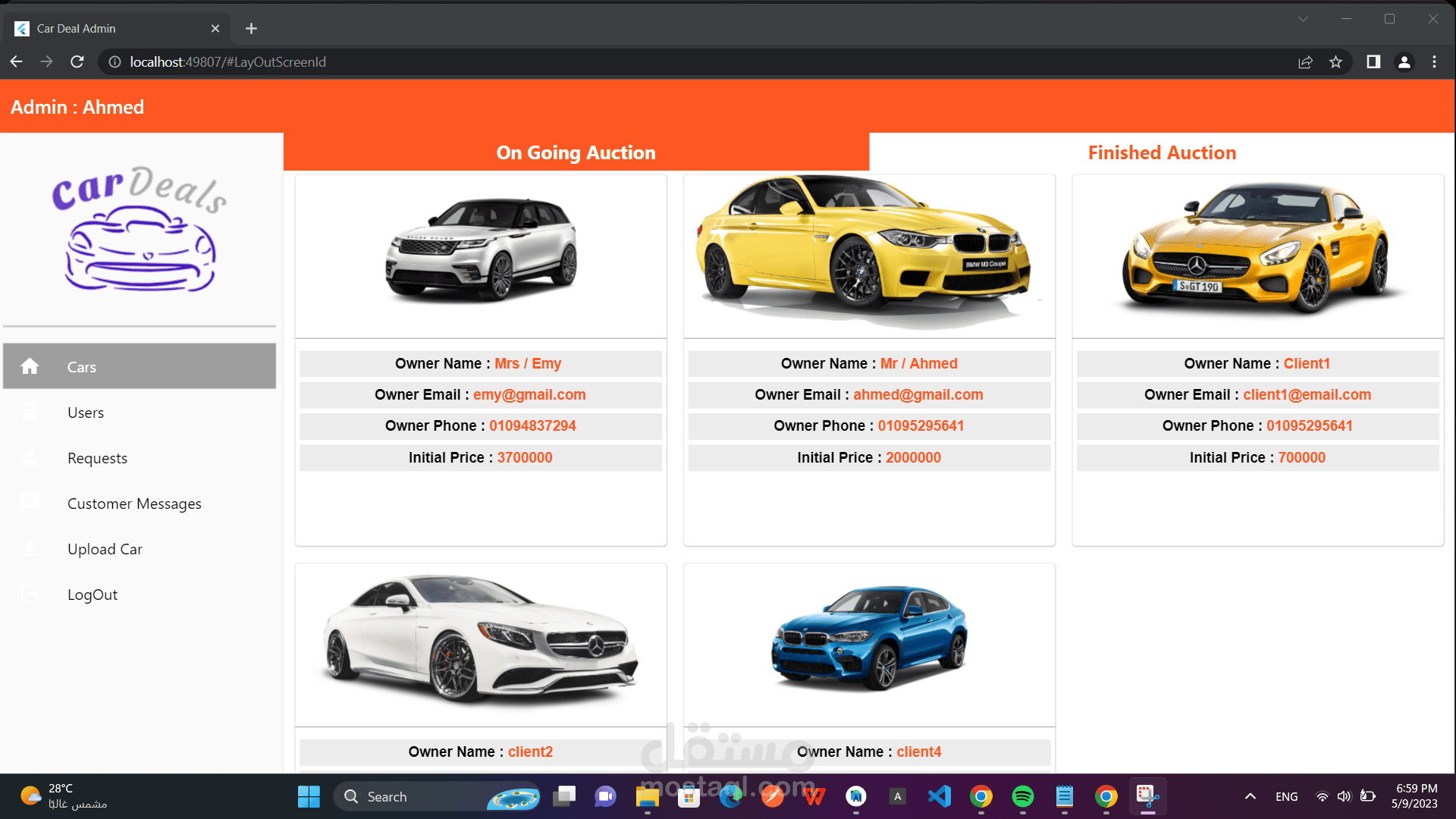1456x819 pixels.
Task: Click the browser forward arrow
Action: click(47, 61)
